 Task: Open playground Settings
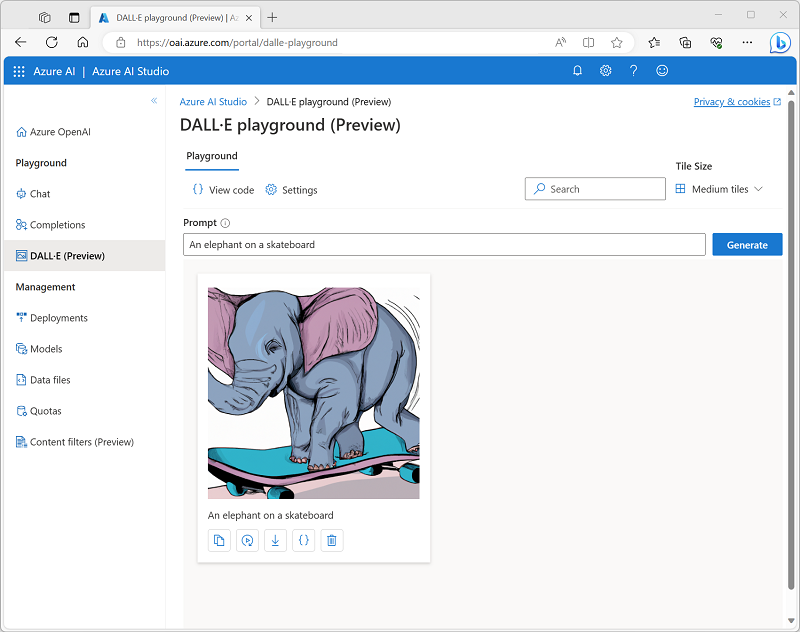click(291, 189)
